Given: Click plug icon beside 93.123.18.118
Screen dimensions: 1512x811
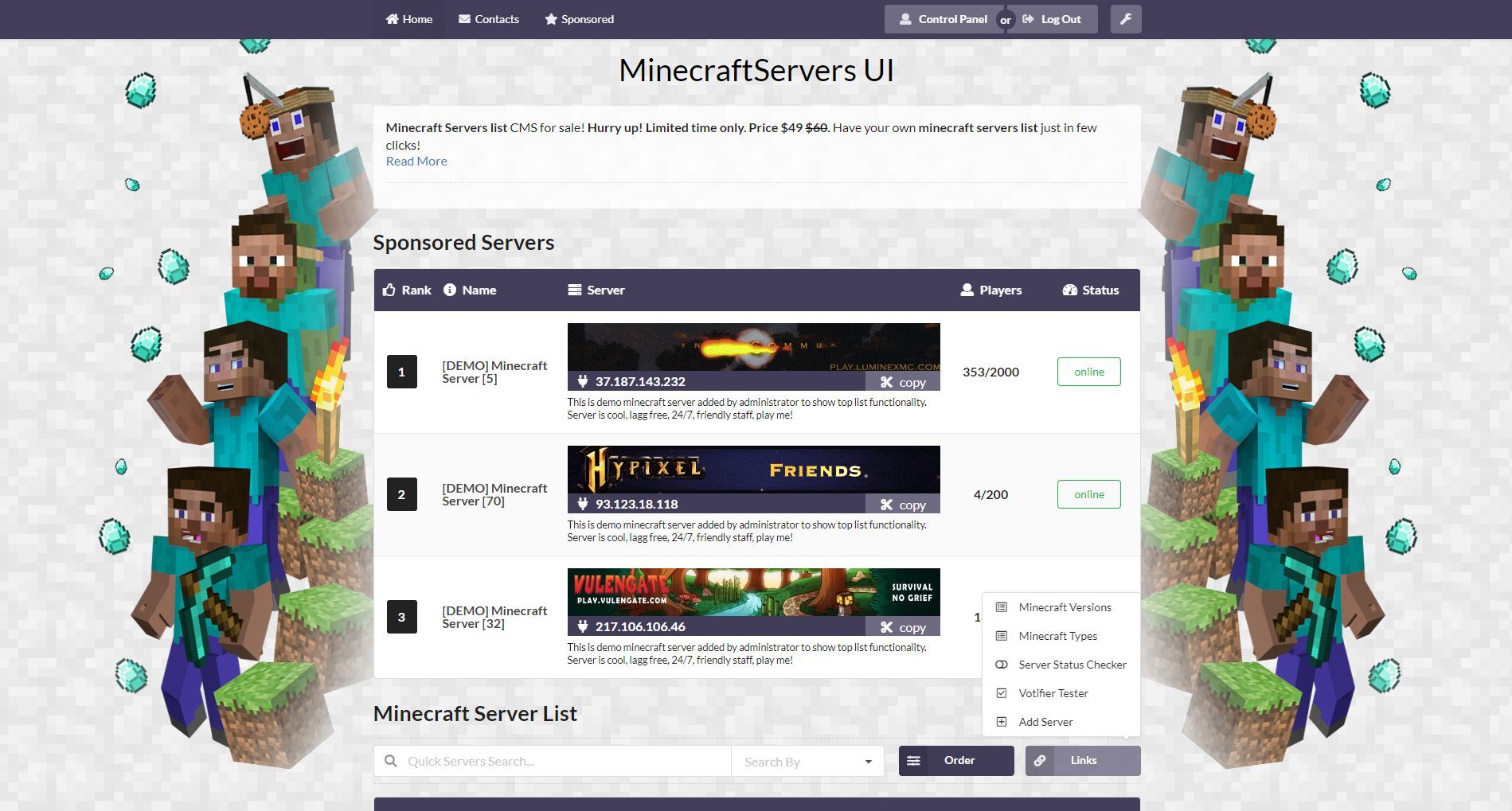Looking at the screenshot, I should (582, 504).
